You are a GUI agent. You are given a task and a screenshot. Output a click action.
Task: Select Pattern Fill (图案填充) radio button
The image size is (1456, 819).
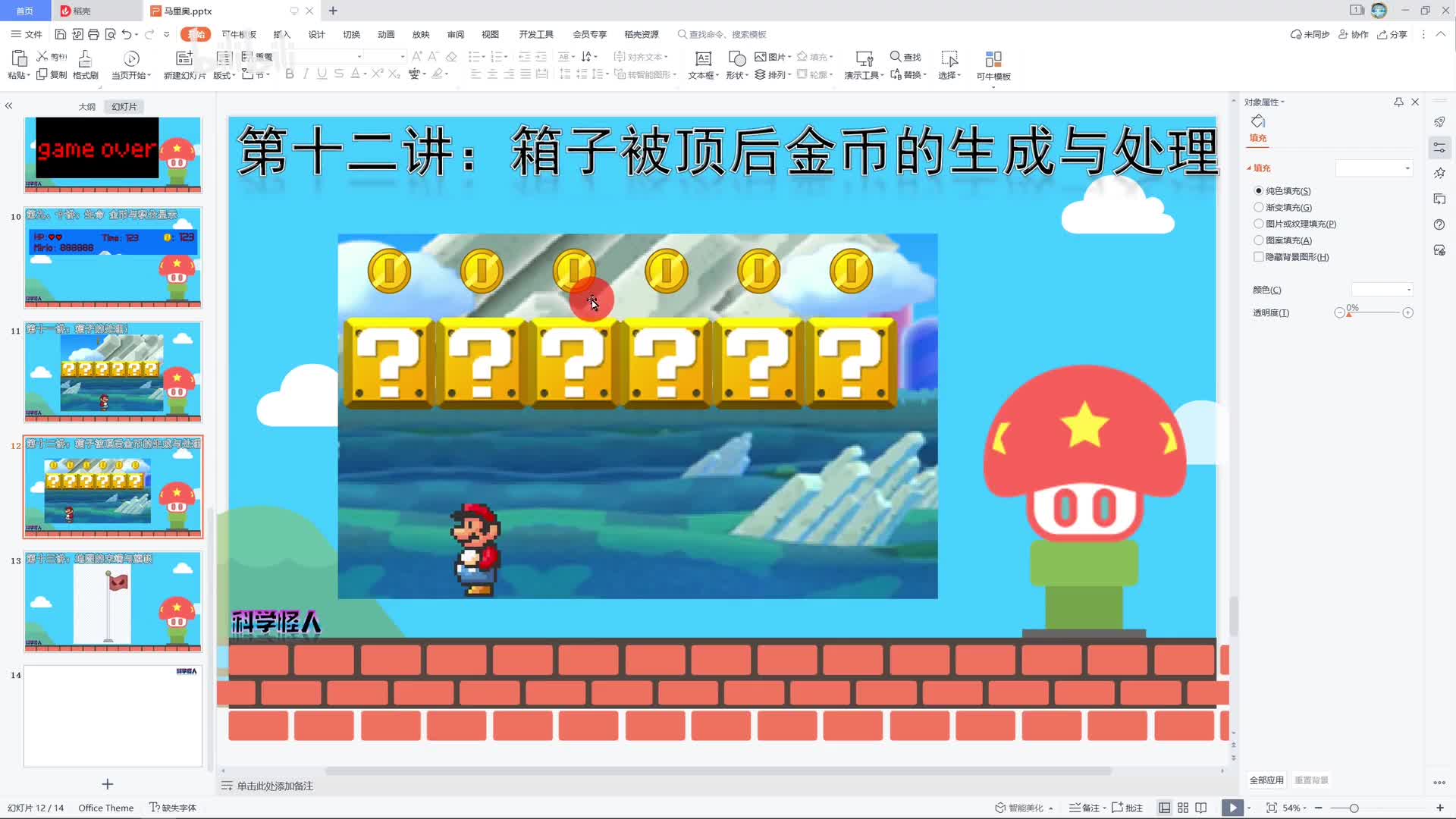pyautogui.click(x=1259, y=240)
